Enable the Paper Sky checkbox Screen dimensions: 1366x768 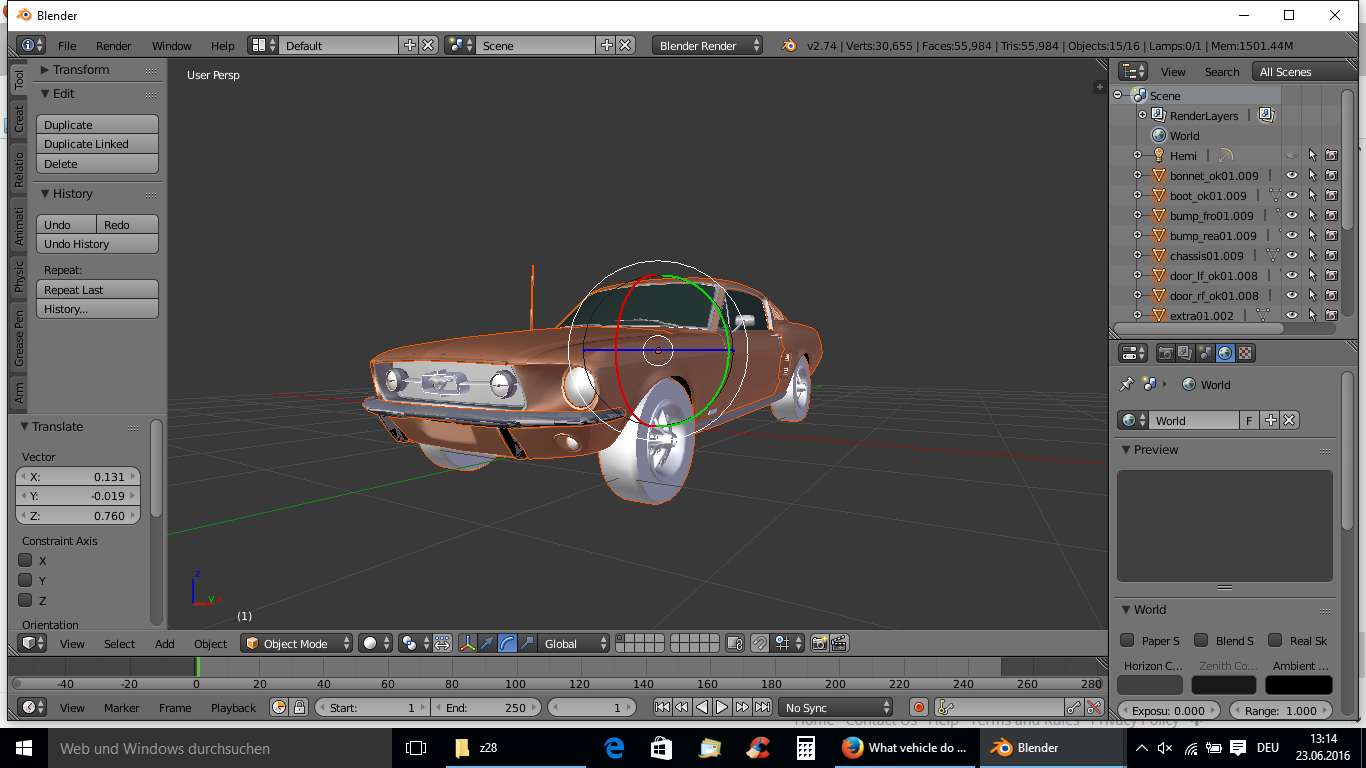[1127, 640]
